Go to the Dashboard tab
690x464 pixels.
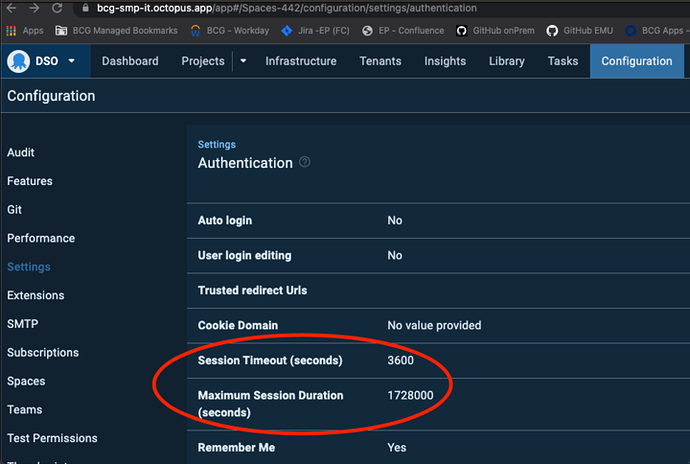point(130,61)
